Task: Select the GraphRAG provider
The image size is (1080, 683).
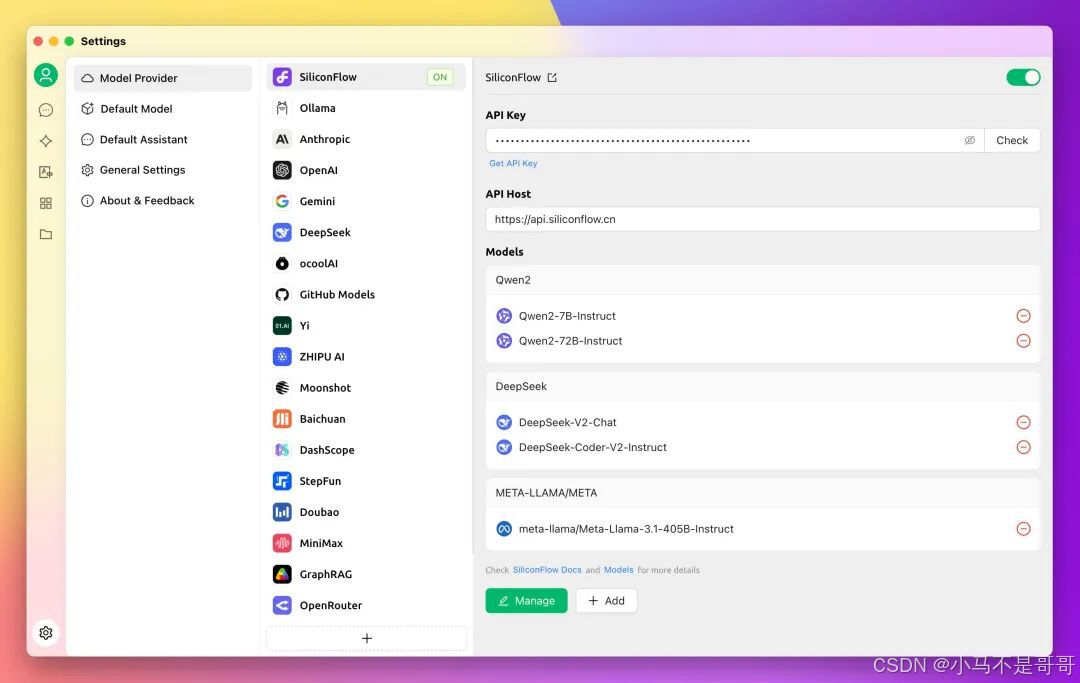Action: [366, 574]
